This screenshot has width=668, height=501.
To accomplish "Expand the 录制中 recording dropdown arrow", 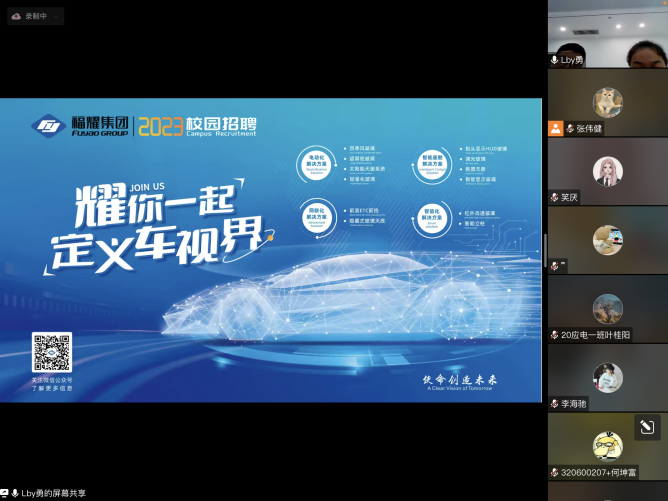I will click(x=54, y=16).
